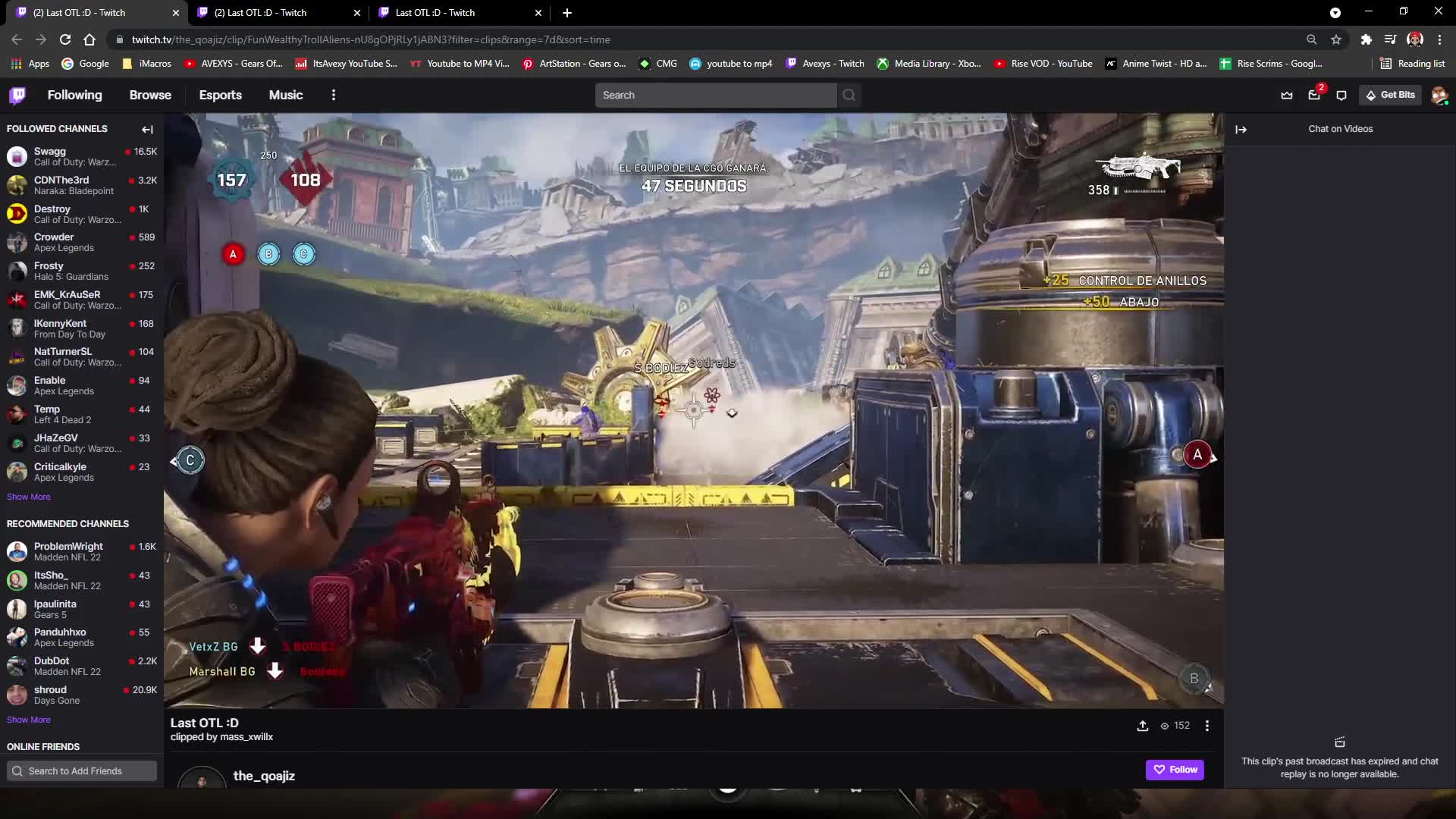
Task: Open Criticalkyle channel avatar
Action: (17, 472)
